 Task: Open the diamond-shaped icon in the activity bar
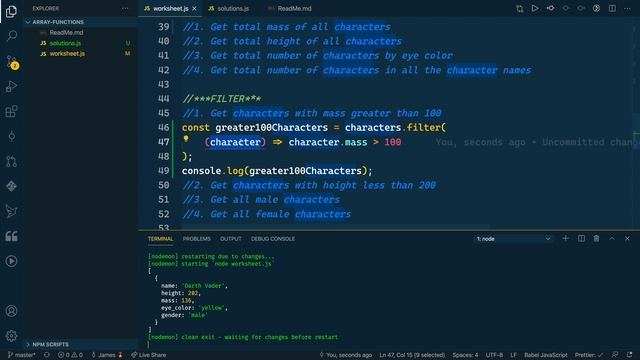click(x=11, y=186)
